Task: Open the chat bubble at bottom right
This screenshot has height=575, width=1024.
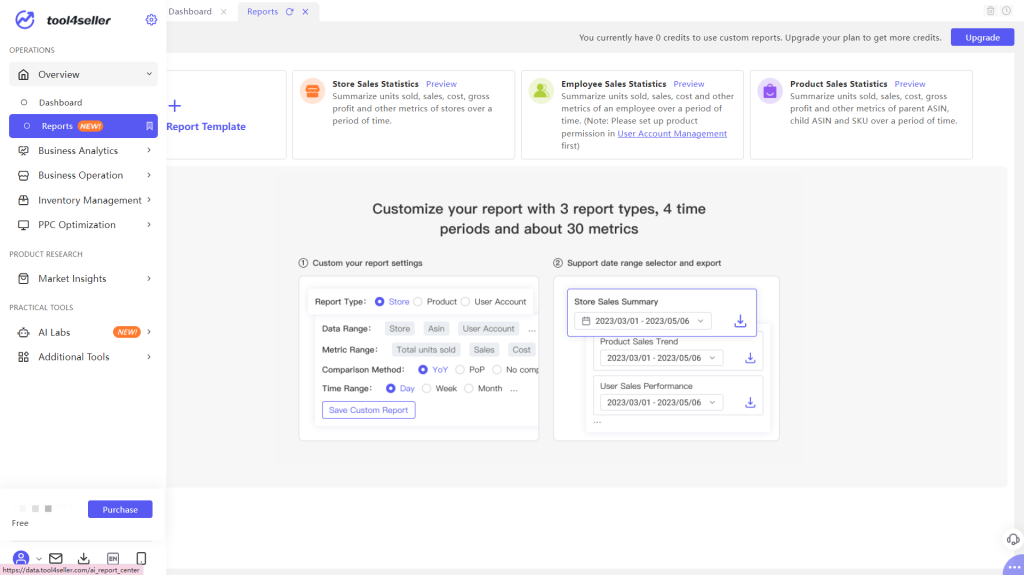Action: tap(1014, 566)
